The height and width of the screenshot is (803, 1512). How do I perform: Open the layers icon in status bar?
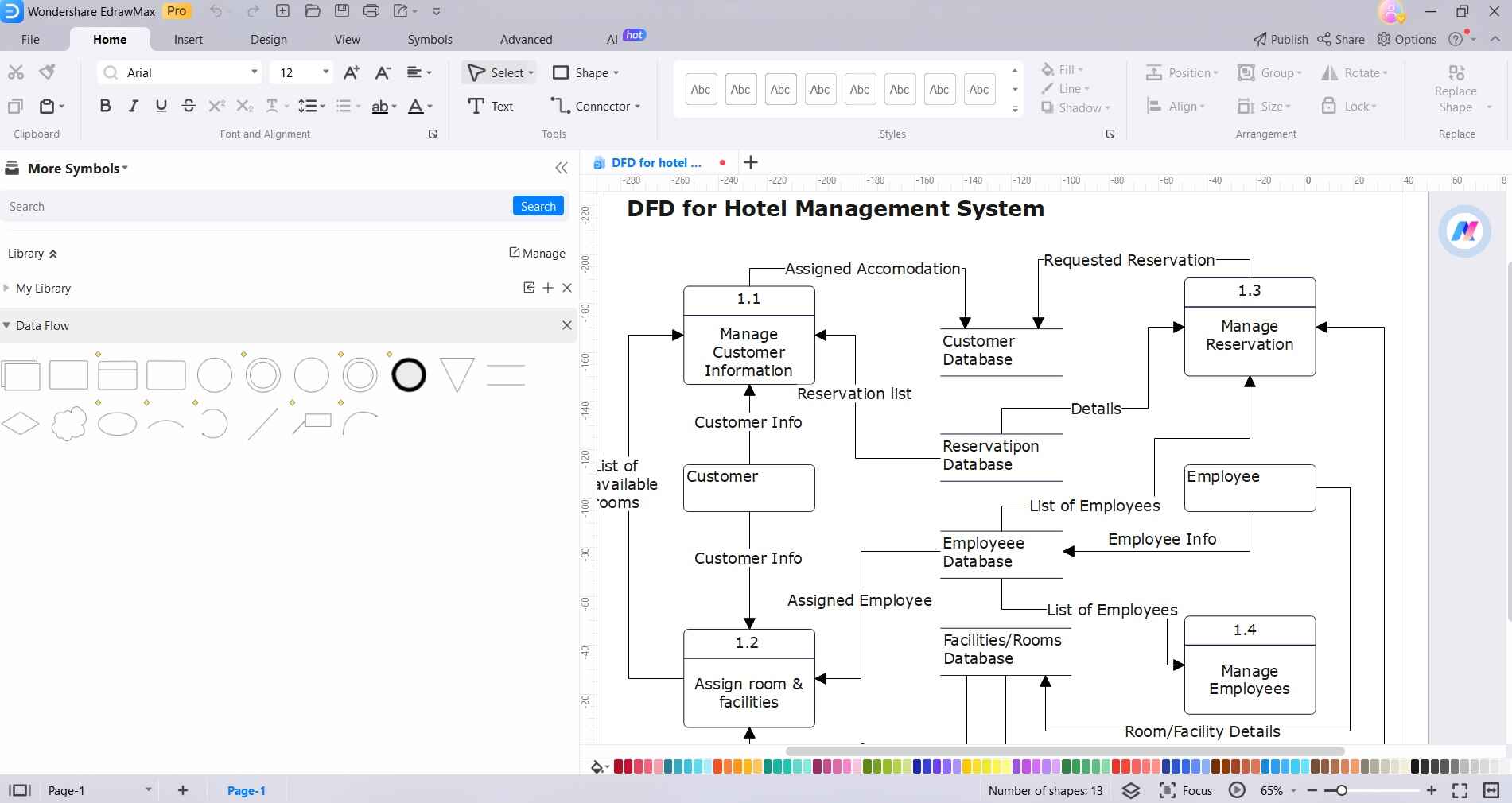1131,790
